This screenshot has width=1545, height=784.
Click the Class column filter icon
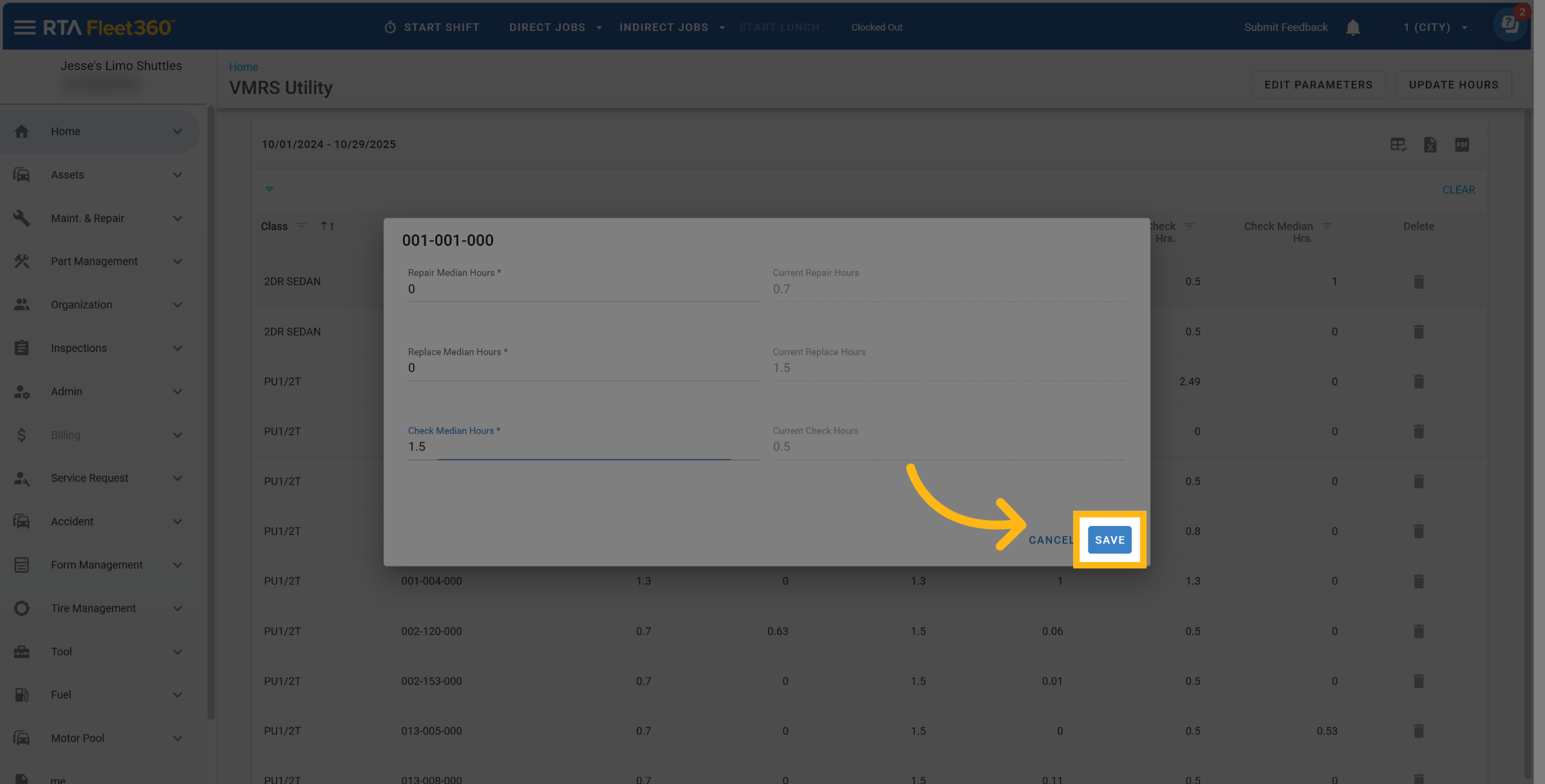[x=301, y=227]
